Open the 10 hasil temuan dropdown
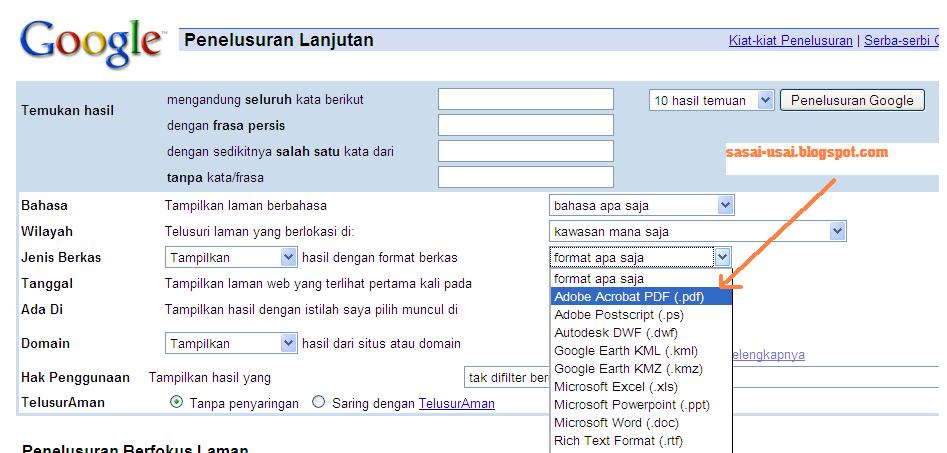Viewport: 947px width, 453px height. (x=711, y=100)
